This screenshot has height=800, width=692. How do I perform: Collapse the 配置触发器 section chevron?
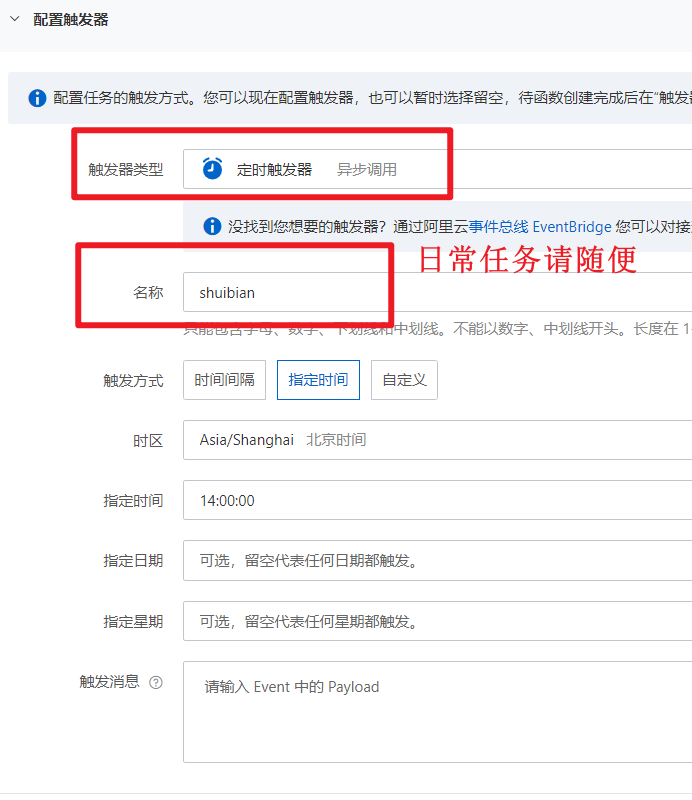tap(15, 19)
